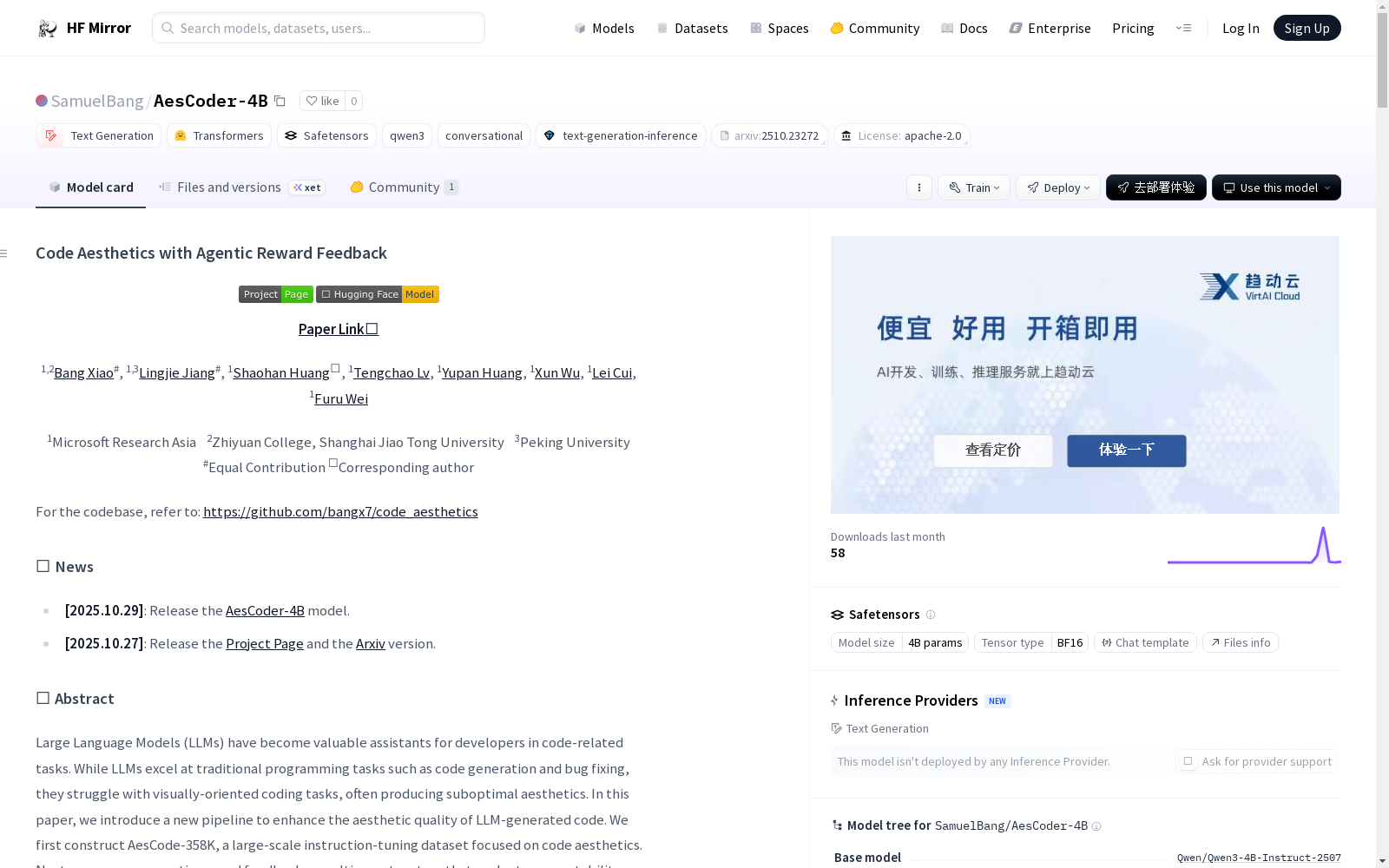This screenshot has height=868, width=1389.
Task: Click the HF Mirror logo icon
Action: click(x=47, y=29)
